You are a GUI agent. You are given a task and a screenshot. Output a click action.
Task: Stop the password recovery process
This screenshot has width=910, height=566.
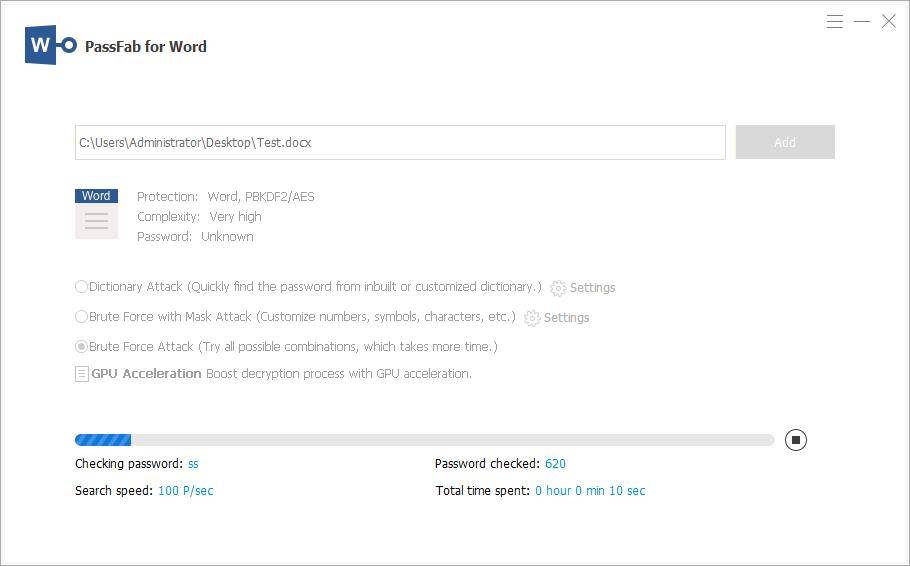click(x=795, y=440)
